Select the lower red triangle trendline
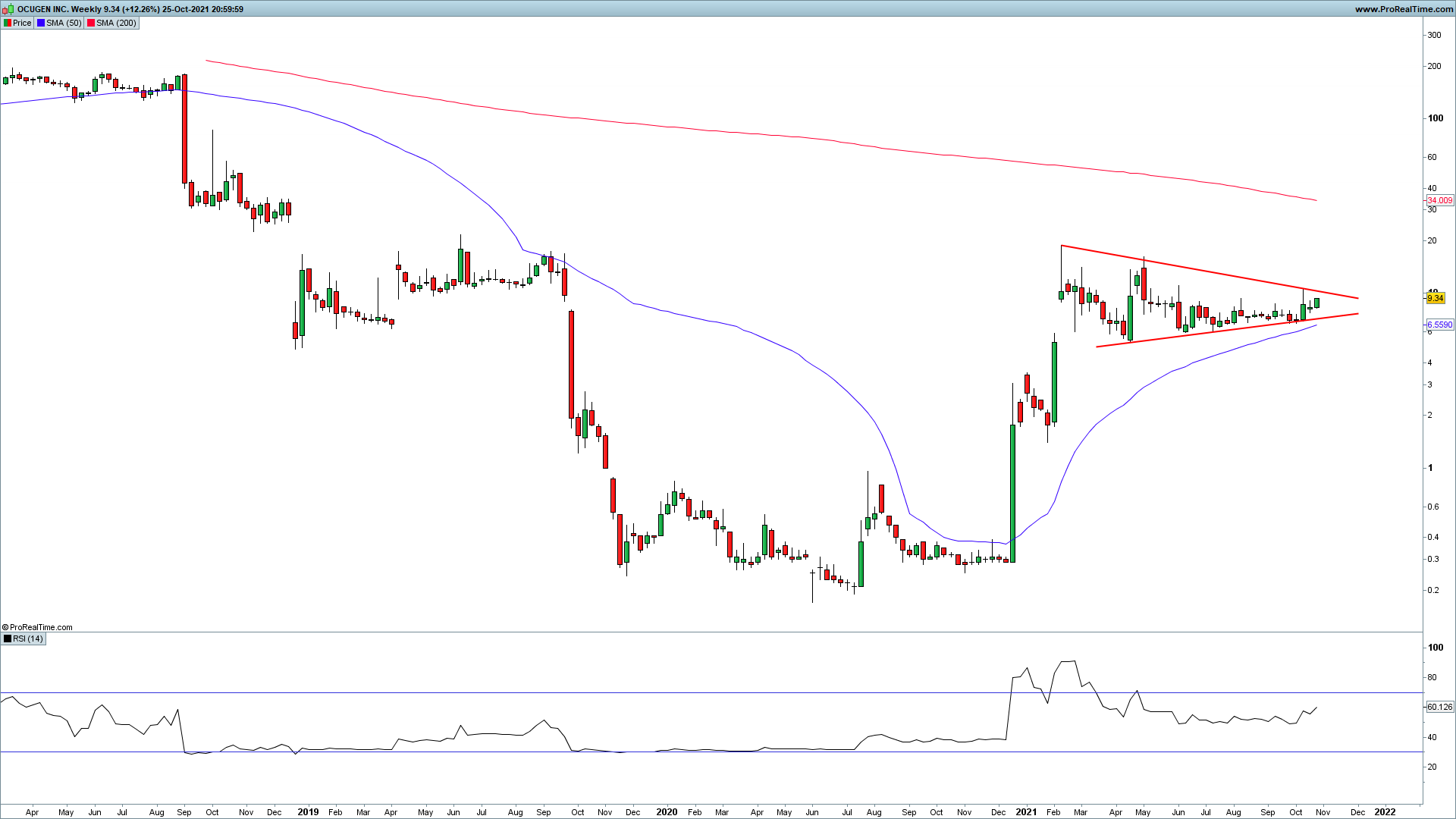Image resolution: width=1456 pixels, height=819 pixels. [1228, 330]
